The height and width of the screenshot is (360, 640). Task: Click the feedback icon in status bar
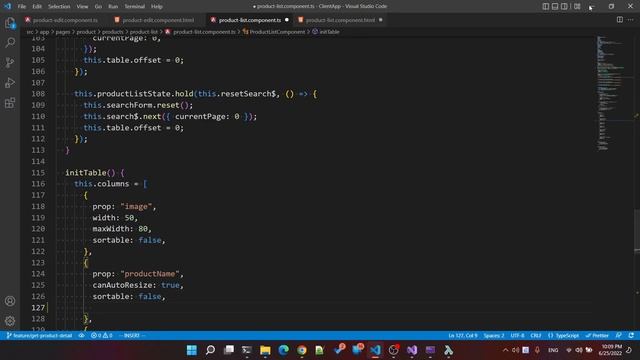(619, 336)
